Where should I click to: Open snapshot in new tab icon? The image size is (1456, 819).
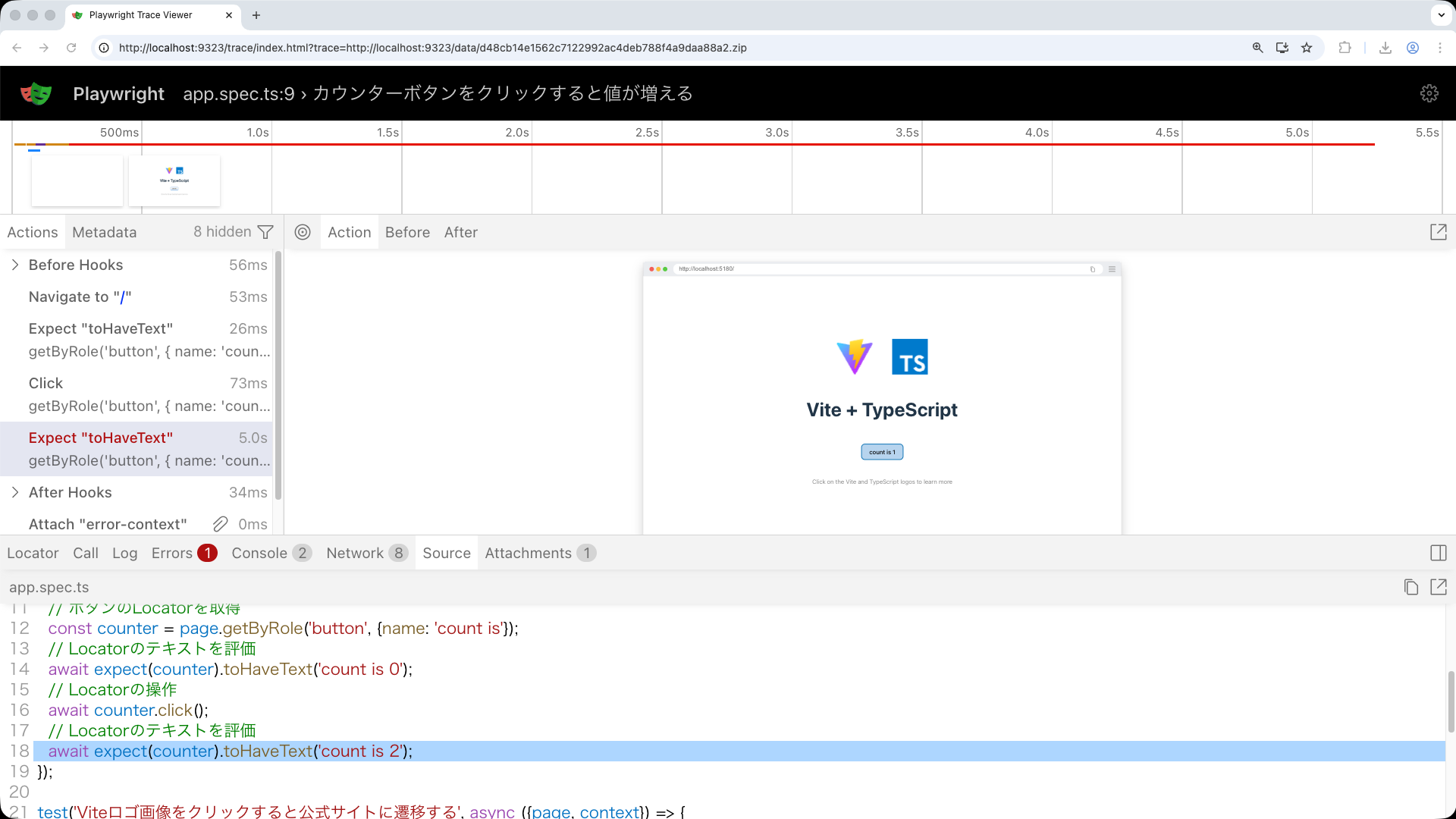(x=1438, y=232)
